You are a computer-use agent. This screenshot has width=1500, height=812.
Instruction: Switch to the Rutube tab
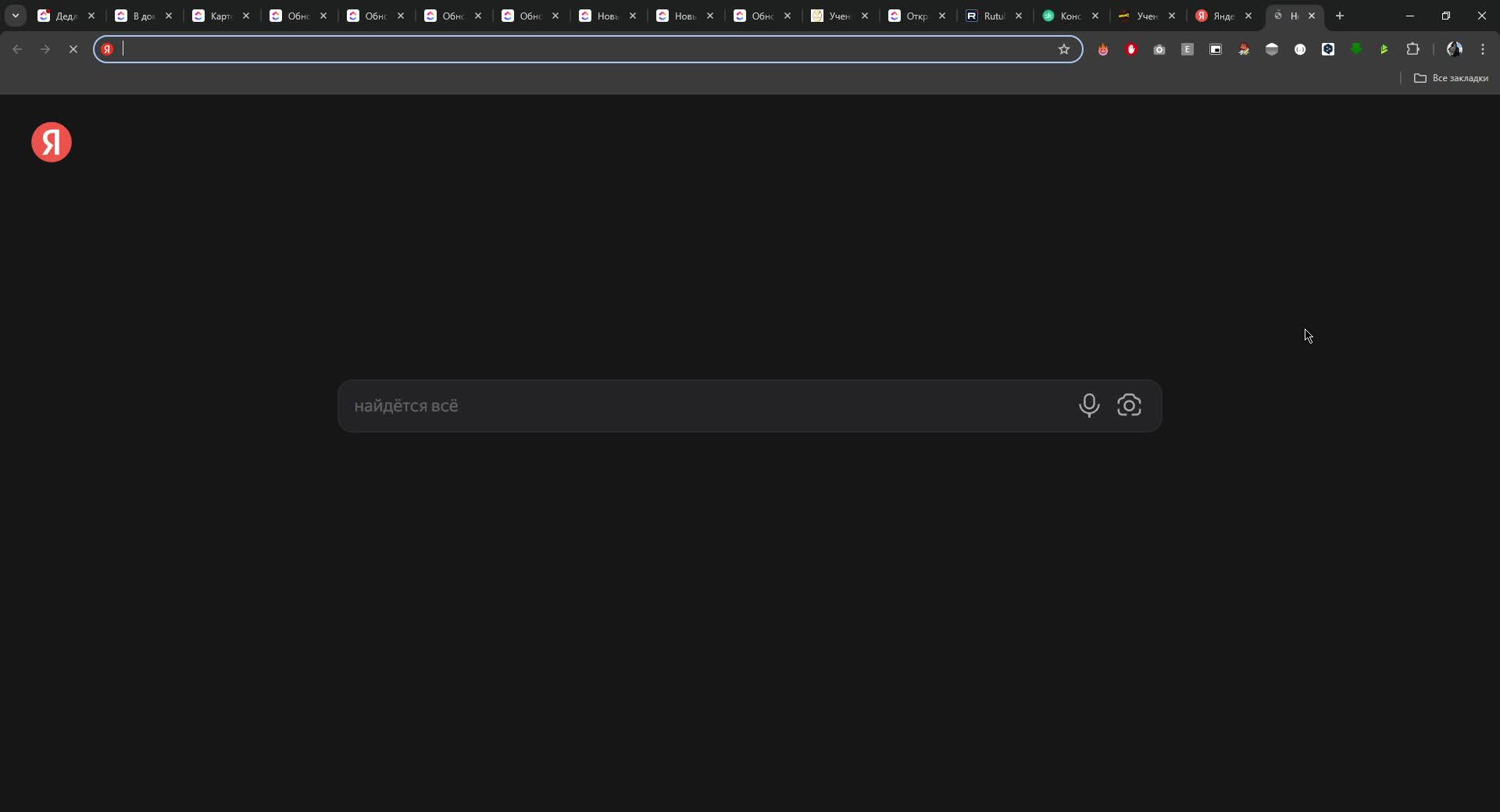(x=992, y=16)
